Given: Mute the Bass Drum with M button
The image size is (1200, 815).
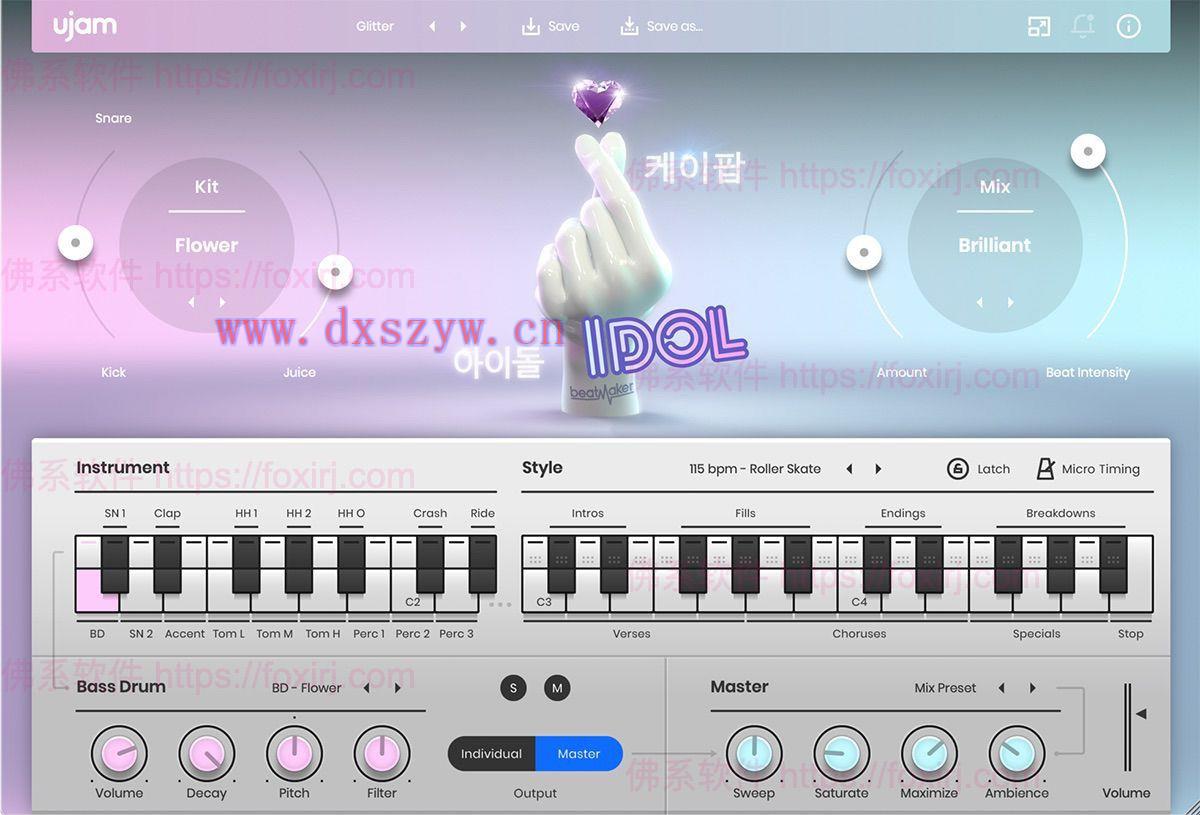Looking at the screenshot, I should (x=557, y=688).
